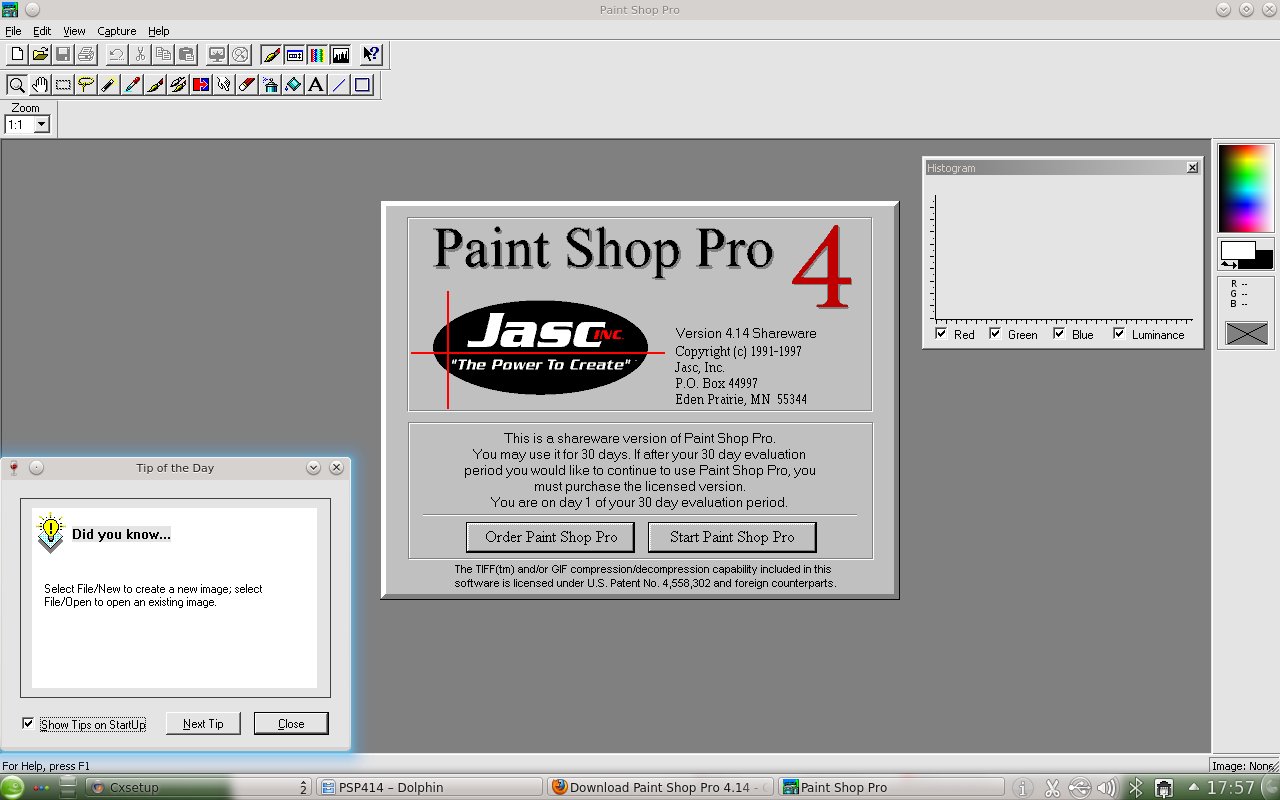This screenshot has height=800, width=1280.
Task: Pick a color from the rainbow palette
Action: (1245, 187)
